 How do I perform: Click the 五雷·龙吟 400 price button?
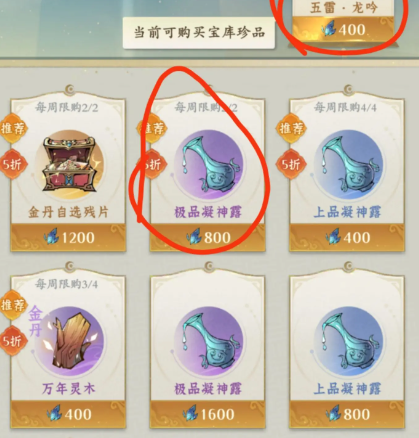[x=344, y=30]
